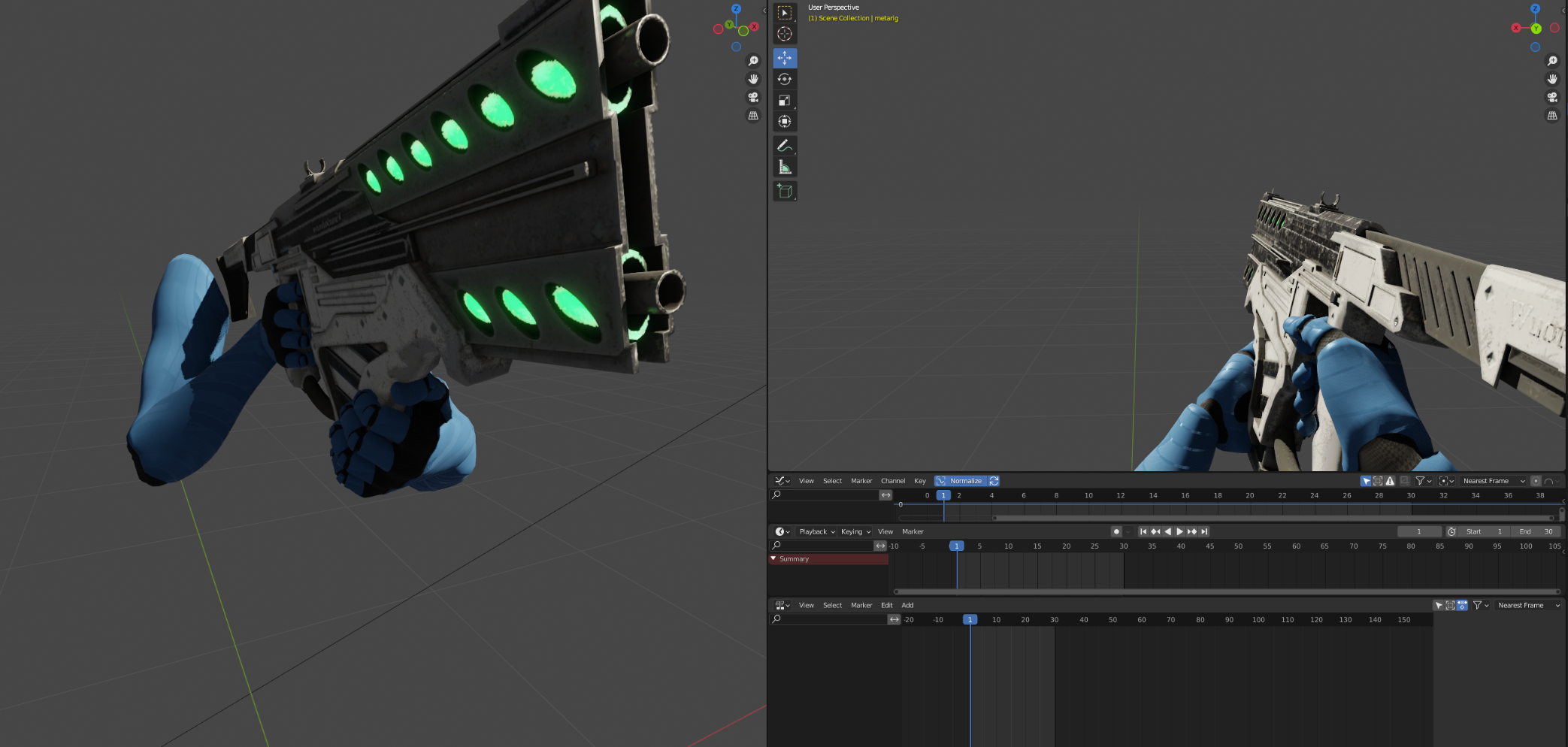Screen dimensions: 1568x747
Task: Select the Measure tool
Action: pos(785,167)
